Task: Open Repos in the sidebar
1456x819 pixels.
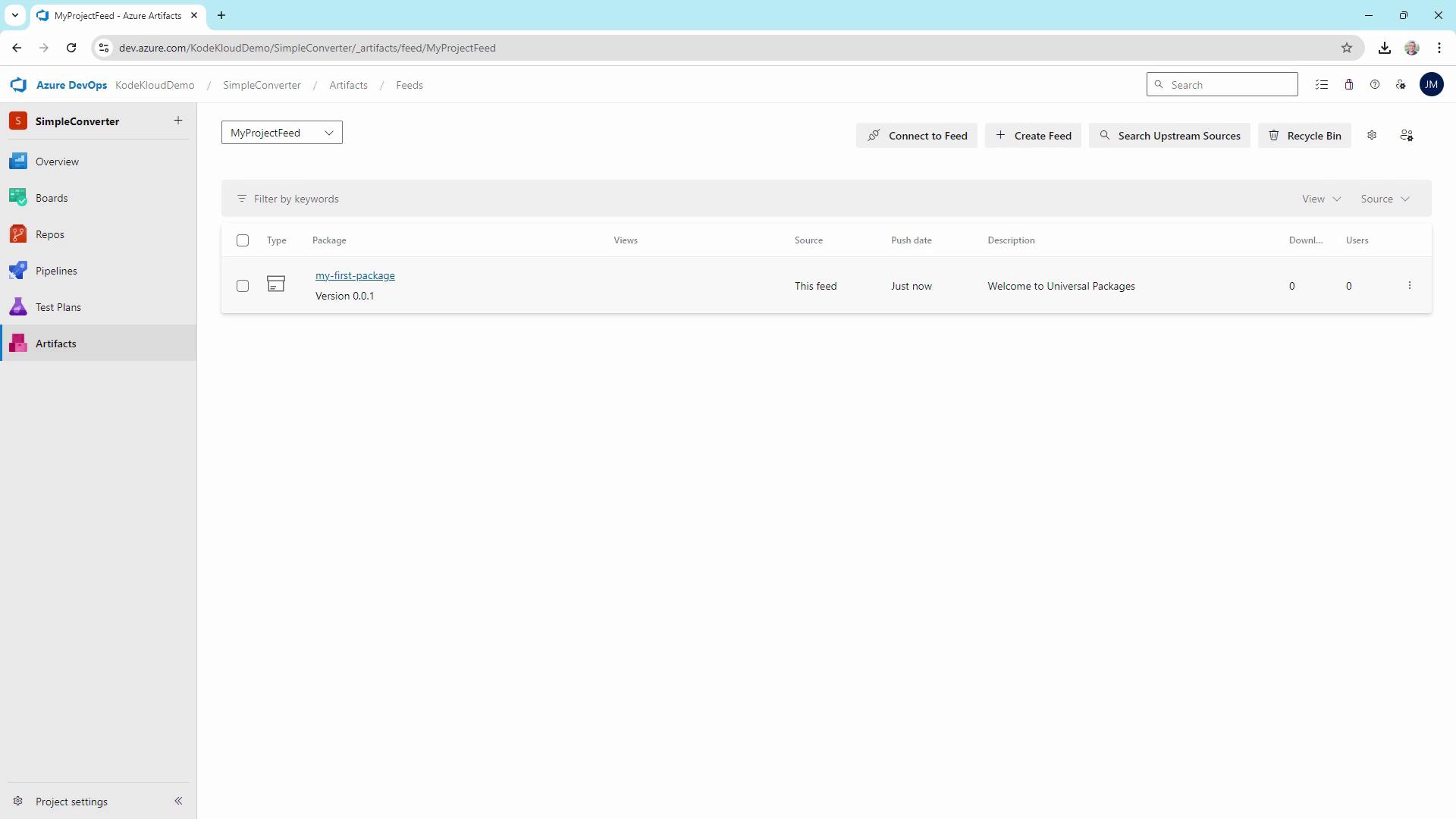Action: (x=50, y=234)
